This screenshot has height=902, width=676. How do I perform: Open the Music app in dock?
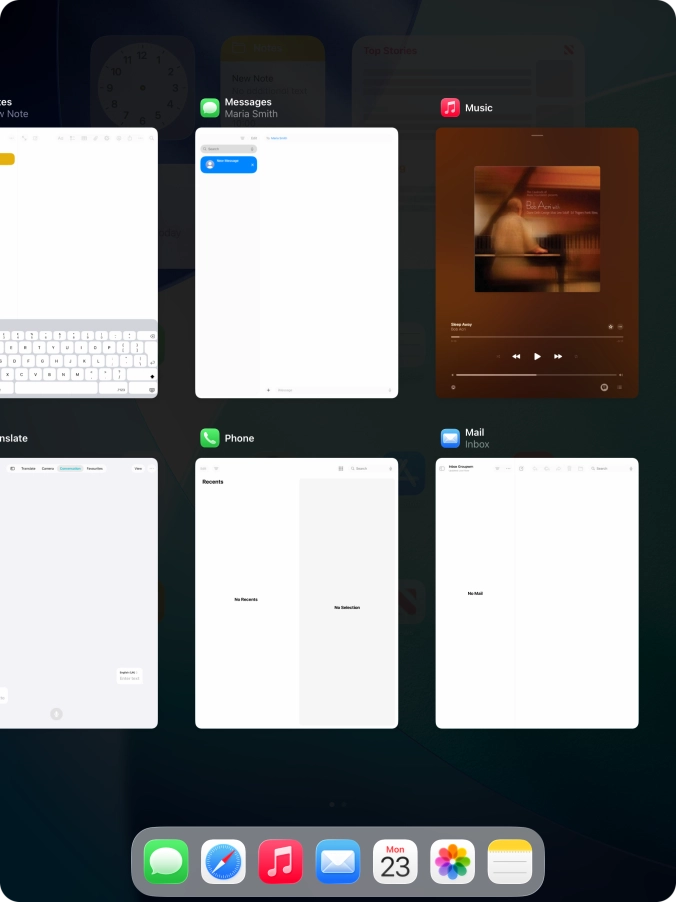pyautogui.click(x=280, y=861)
